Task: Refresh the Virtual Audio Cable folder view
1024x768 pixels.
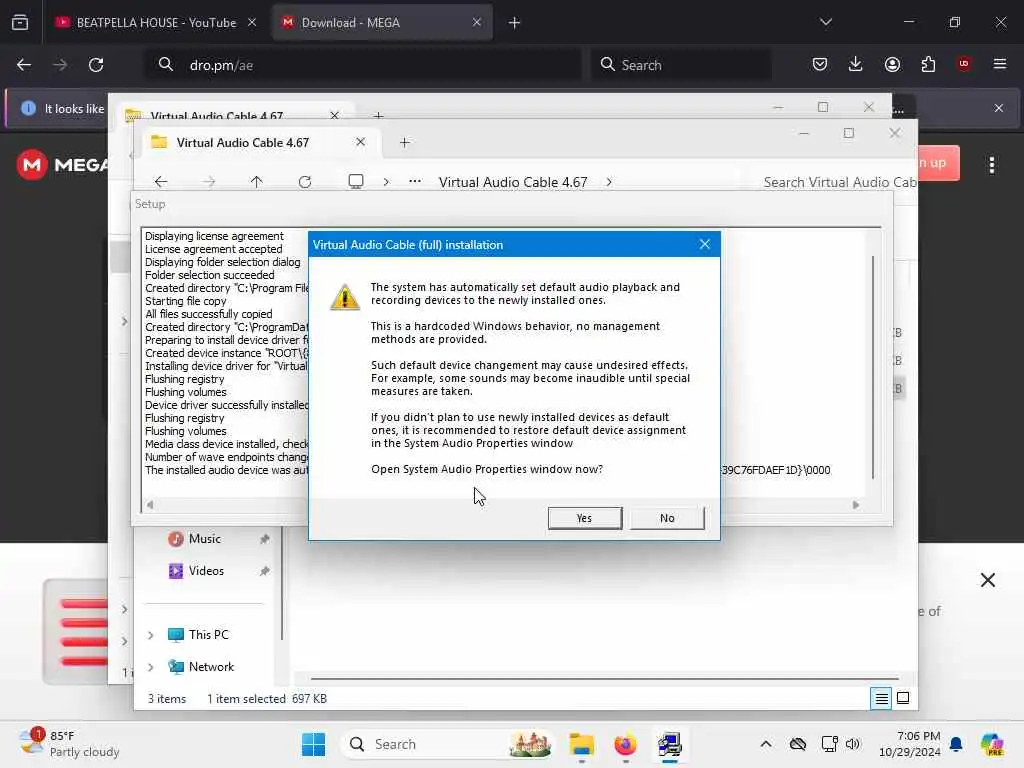Action: tap(305, 182)
